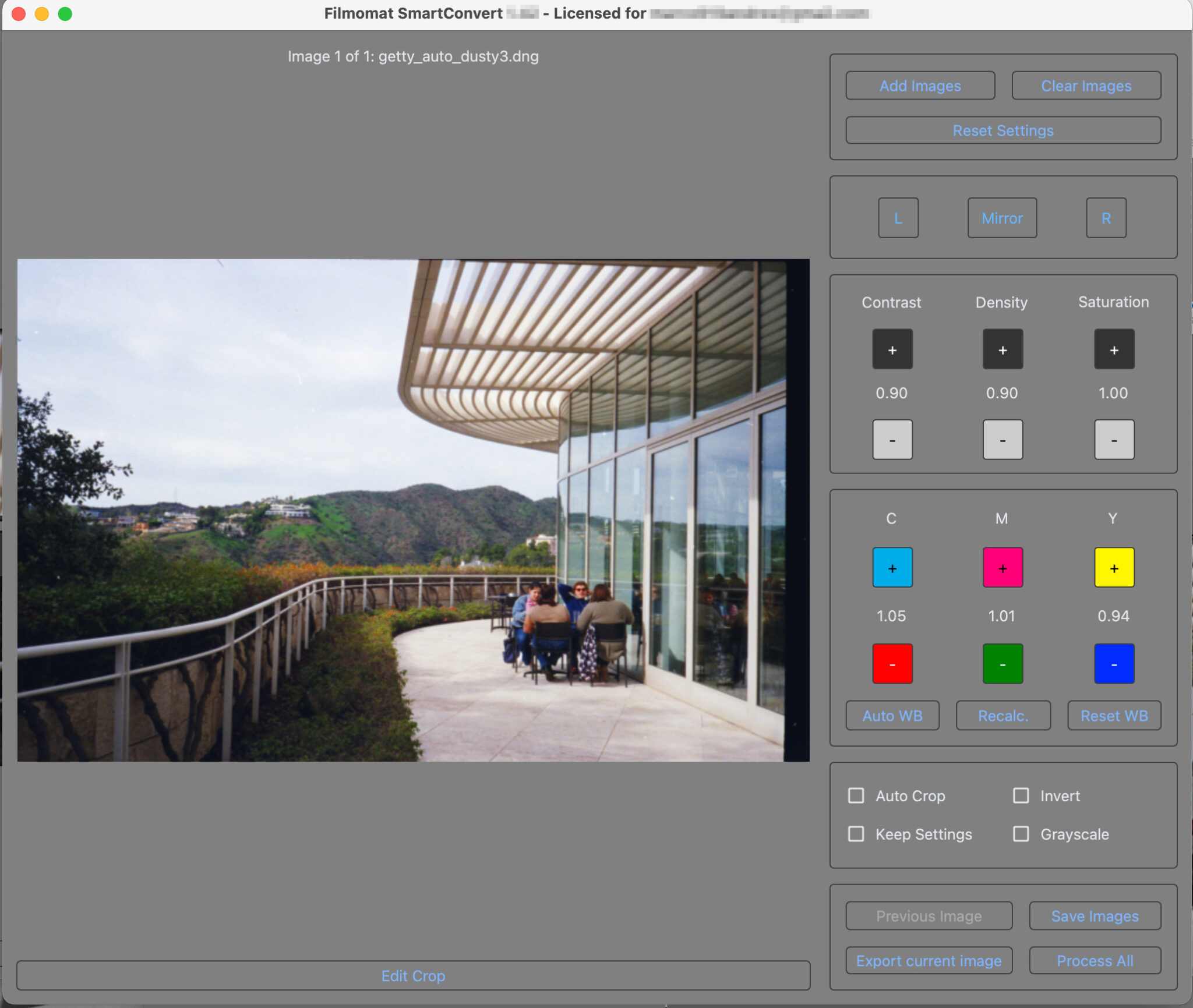Click the getty_auto_dusty3 image preview
The height and width of the screenshot is (1008, 1193).
[x=414, y=510]
